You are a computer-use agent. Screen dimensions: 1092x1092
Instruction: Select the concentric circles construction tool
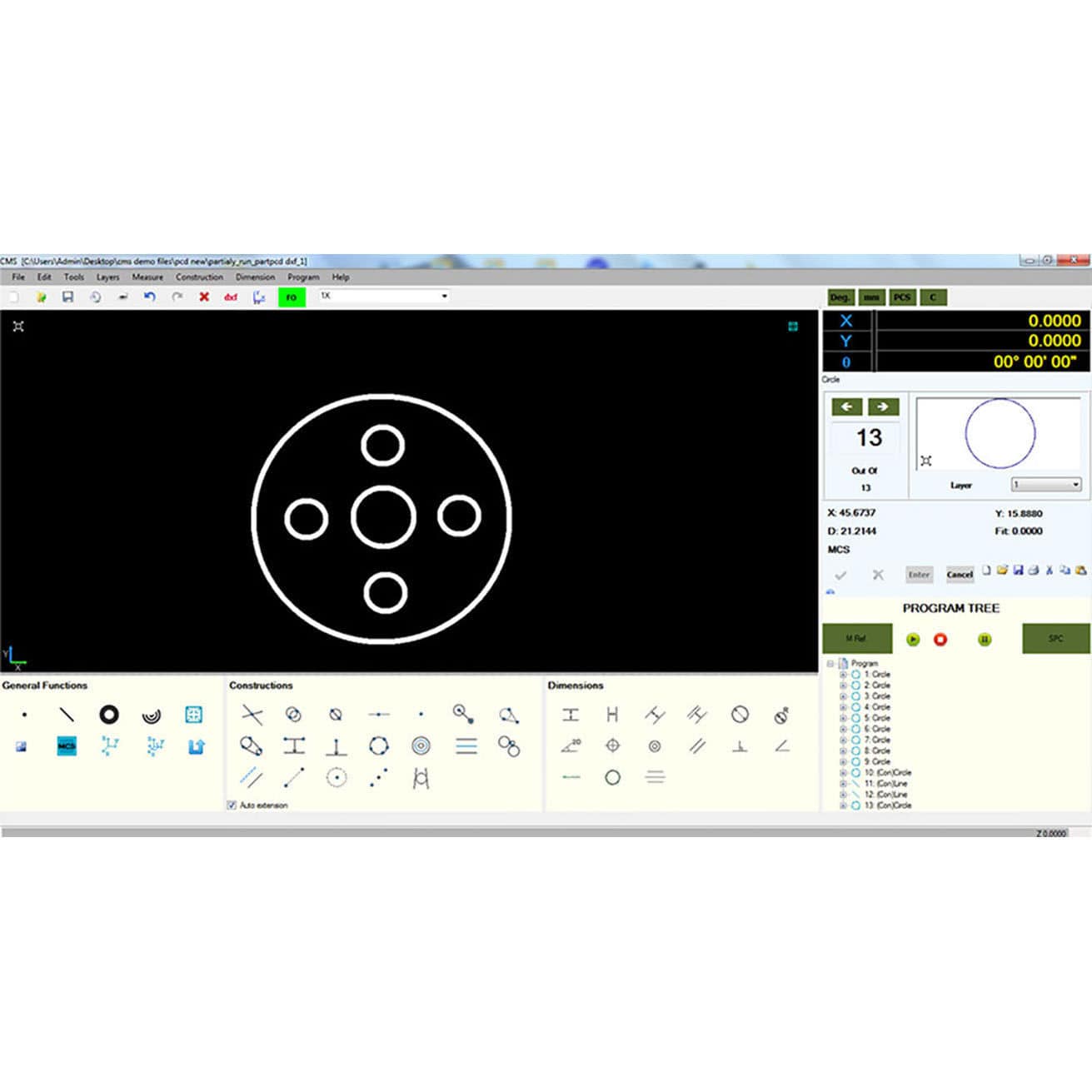pyautogui.click(x=420, y=745)
